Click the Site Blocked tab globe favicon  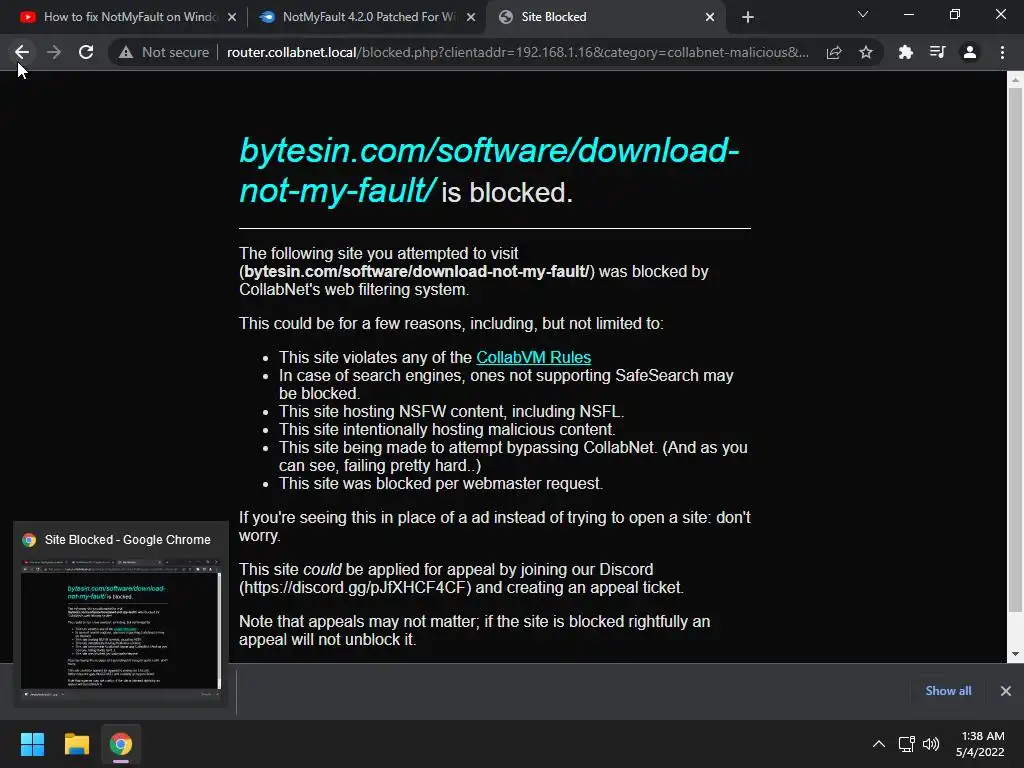tap(505, 17)
